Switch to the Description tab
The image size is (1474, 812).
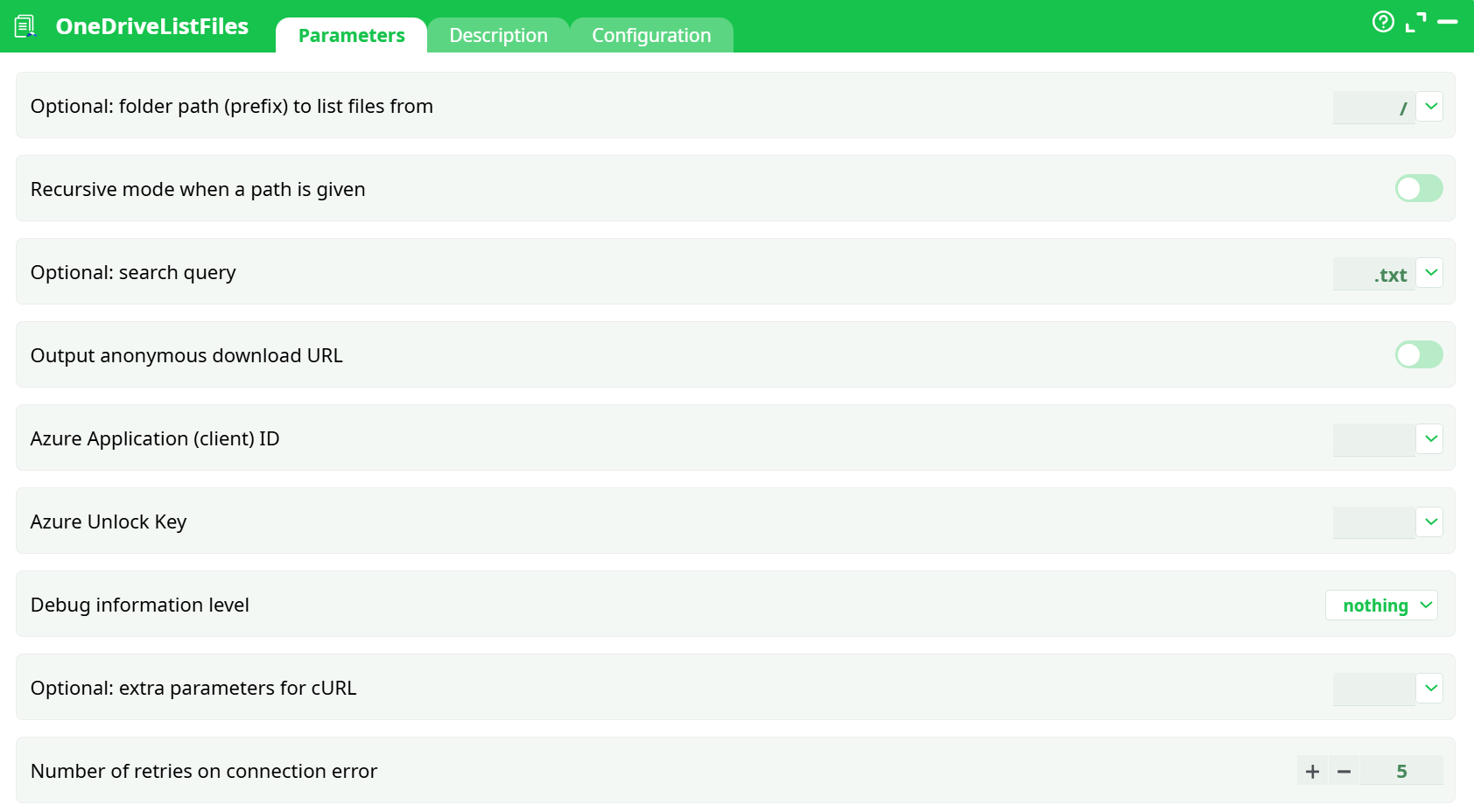(498, 35)
